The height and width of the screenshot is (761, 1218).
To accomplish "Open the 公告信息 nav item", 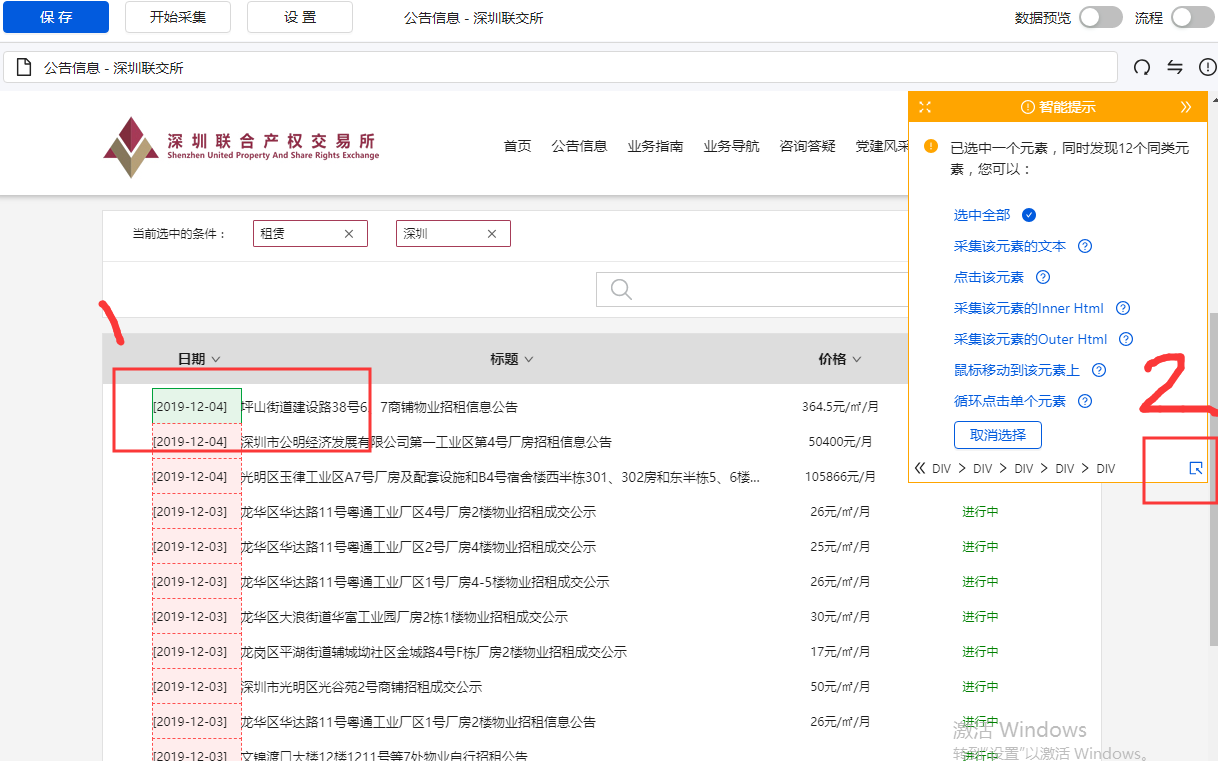I will 579,146.
